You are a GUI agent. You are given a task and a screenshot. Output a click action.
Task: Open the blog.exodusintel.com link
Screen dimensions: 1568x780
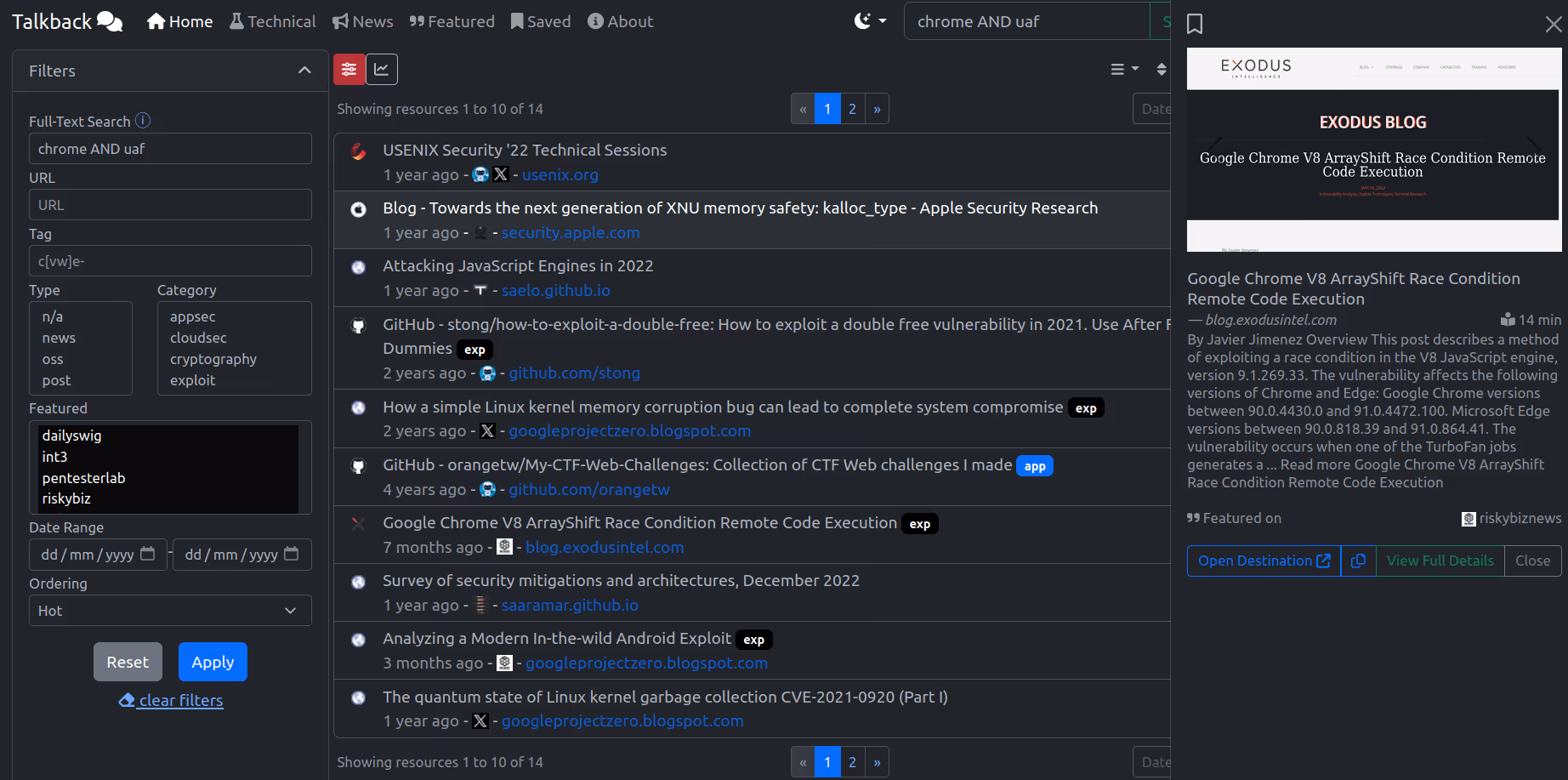tap(605, 547)
